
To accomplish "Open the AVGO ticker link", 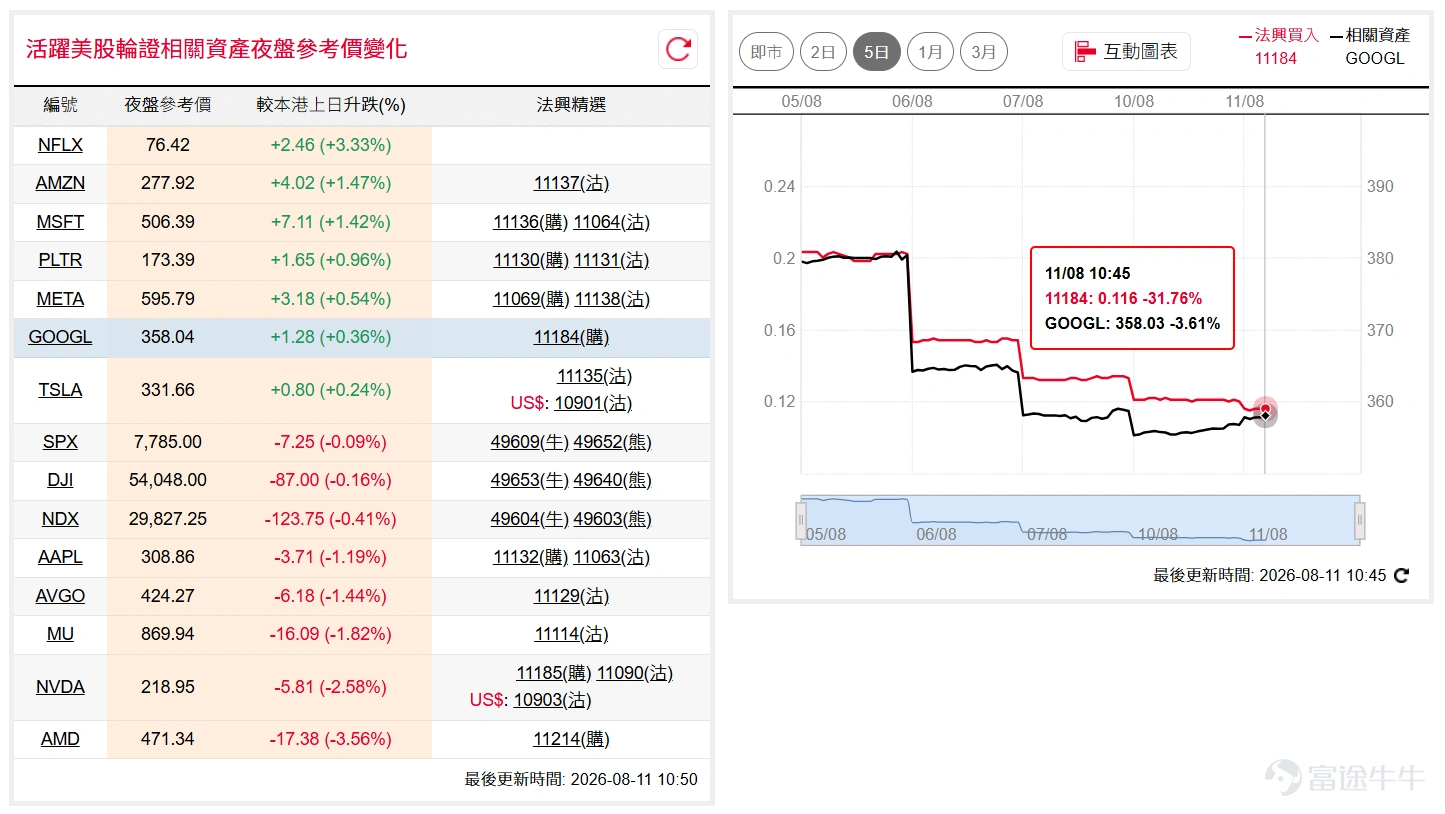I will pos(60,596).
